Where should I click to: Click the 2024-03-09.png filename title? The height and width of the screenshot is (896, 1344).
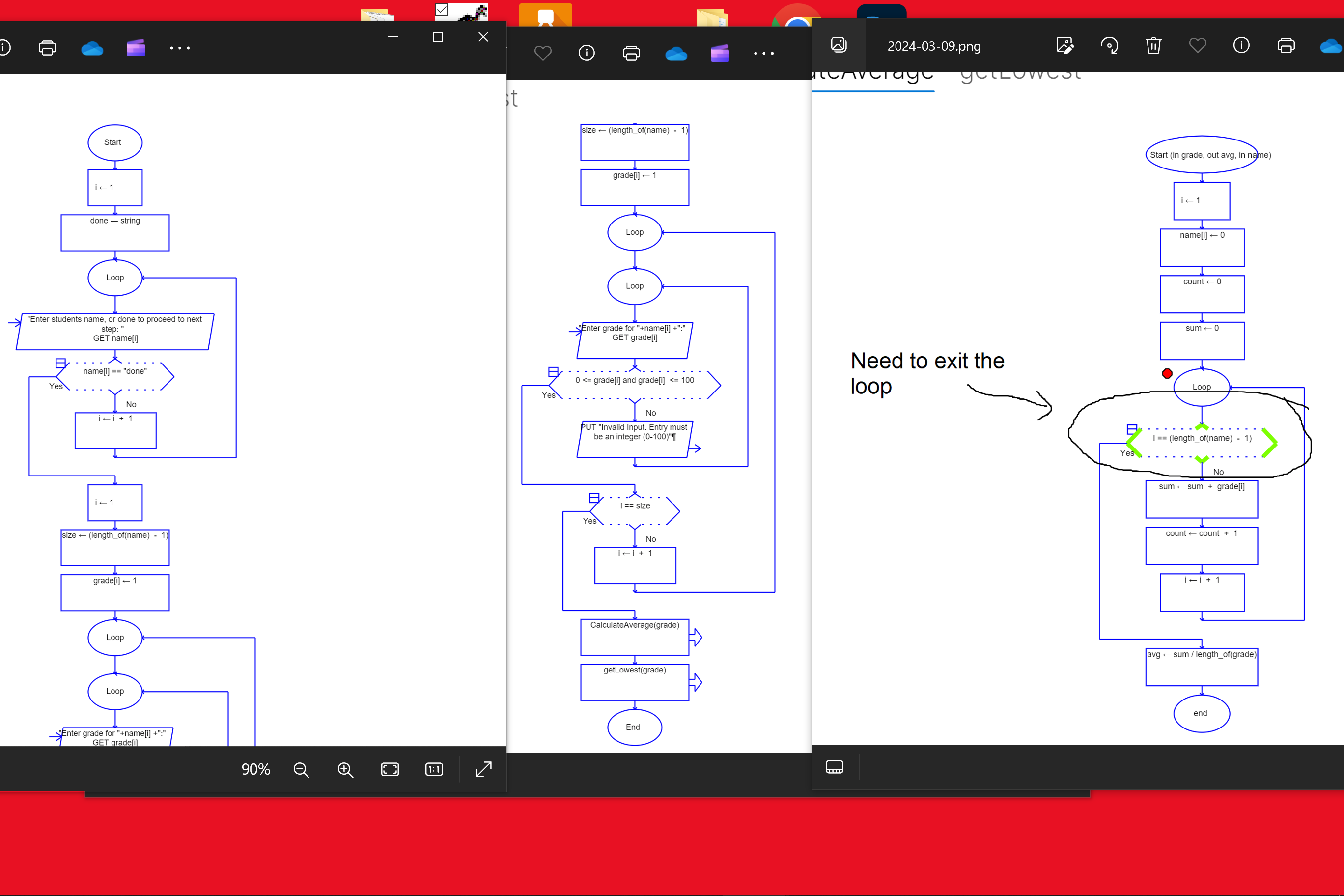click(934, 46)
